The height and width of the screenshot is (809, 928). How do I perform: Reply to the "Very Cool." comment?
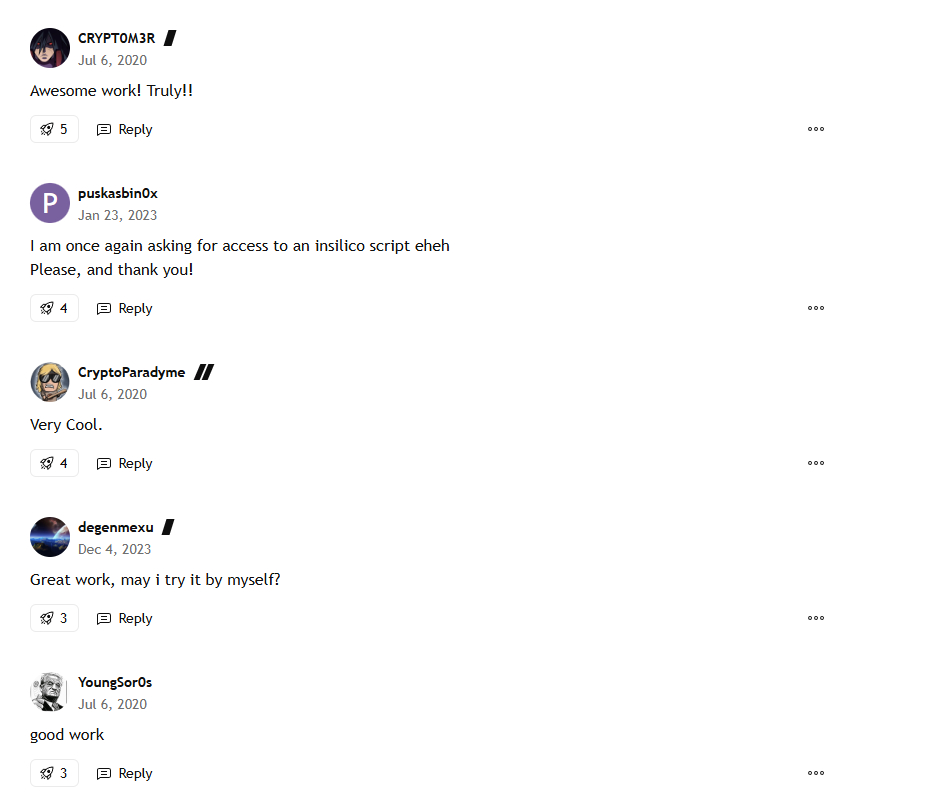125,463
